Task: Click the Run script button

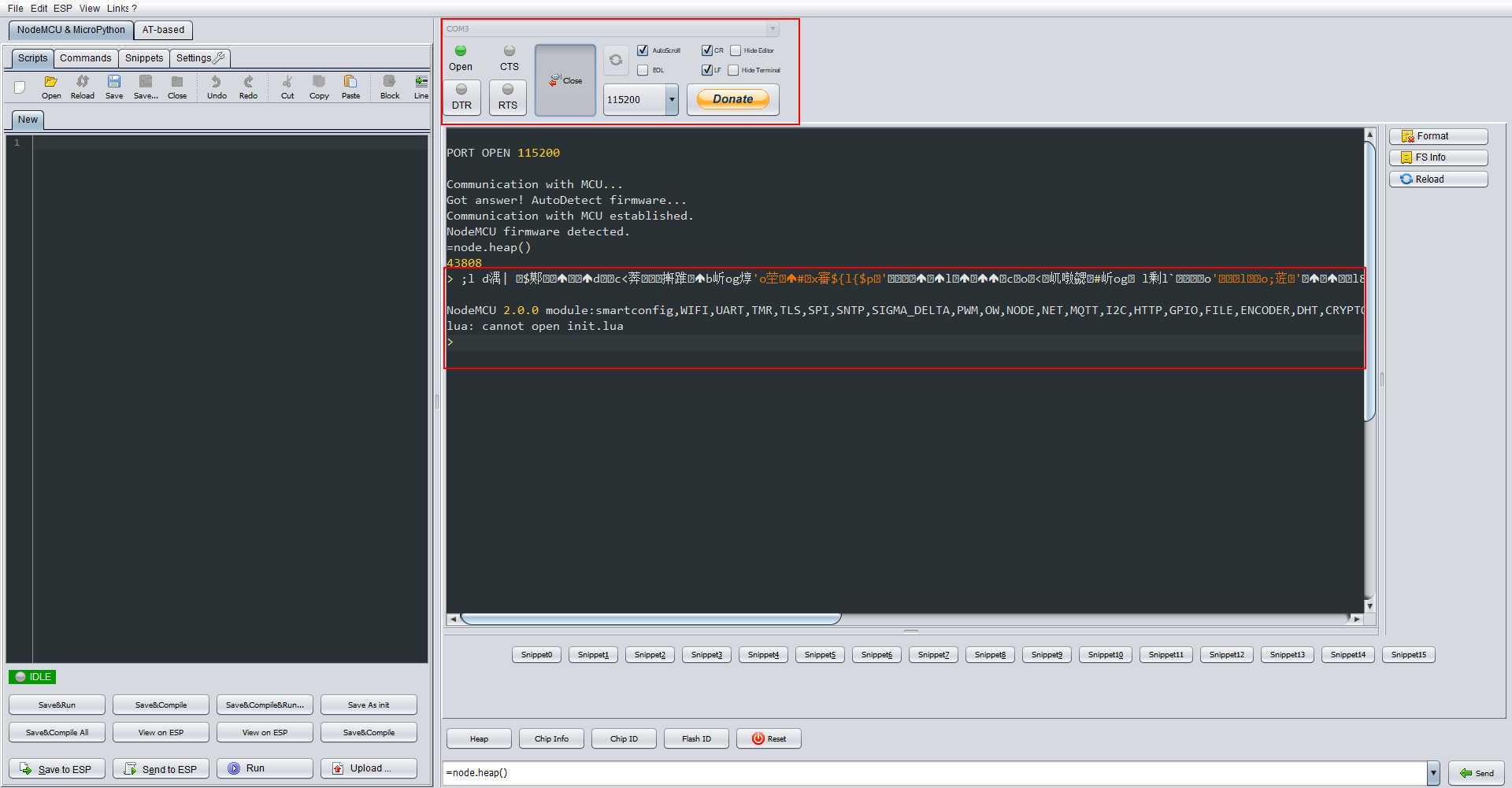Action: (x=265, y=768)
